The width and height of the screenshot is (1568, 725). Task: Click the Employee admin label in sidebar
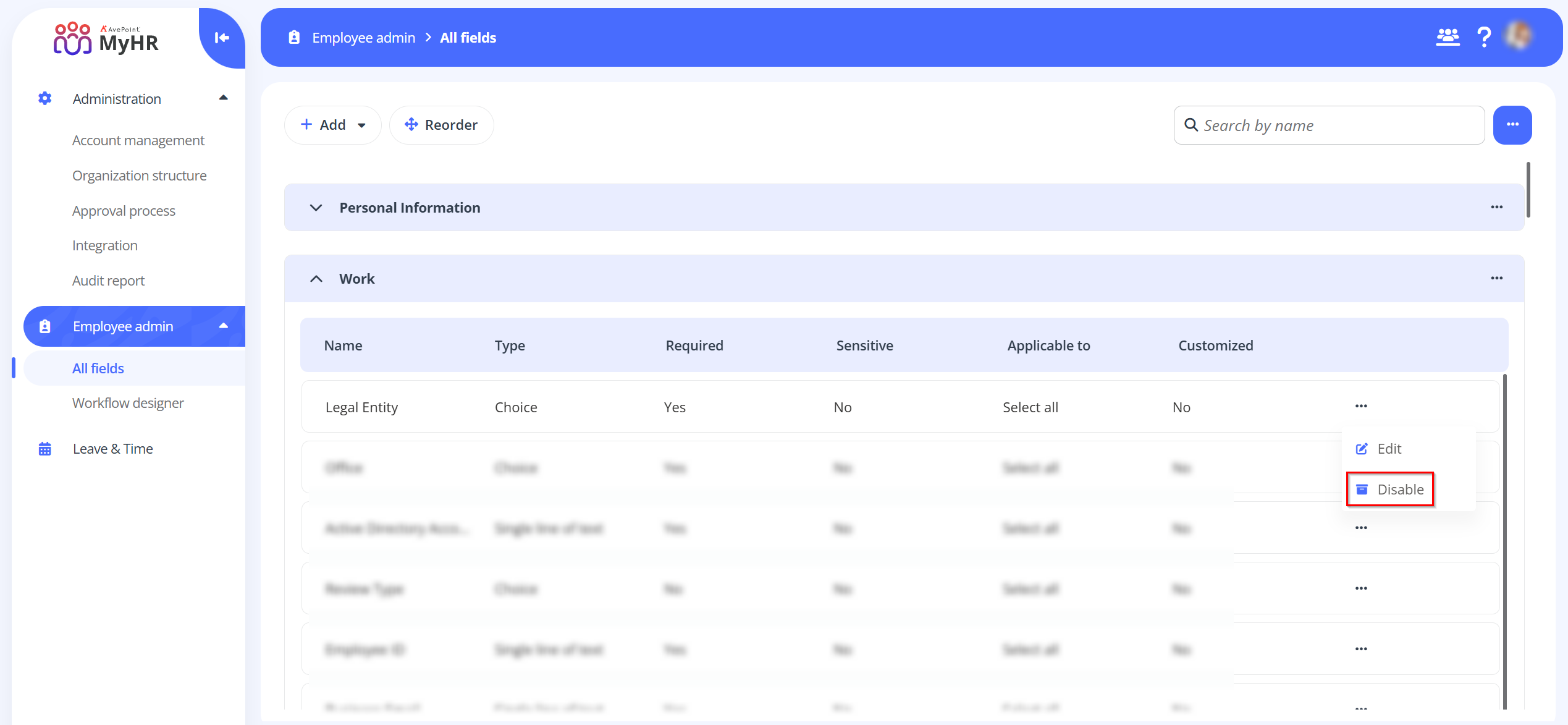click(x=123, y=326)
